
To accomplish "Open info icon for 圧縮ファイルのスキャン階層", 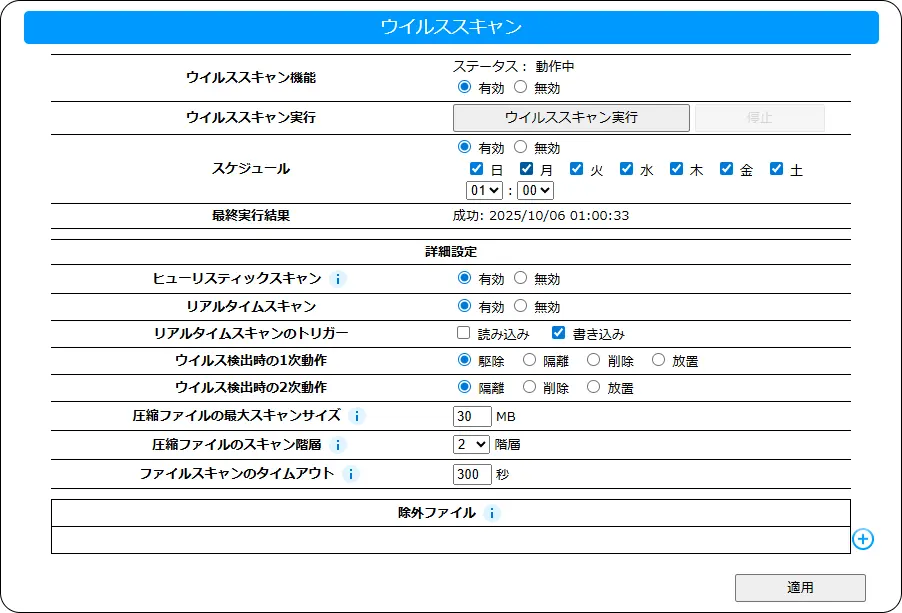I will click(338, 445).
